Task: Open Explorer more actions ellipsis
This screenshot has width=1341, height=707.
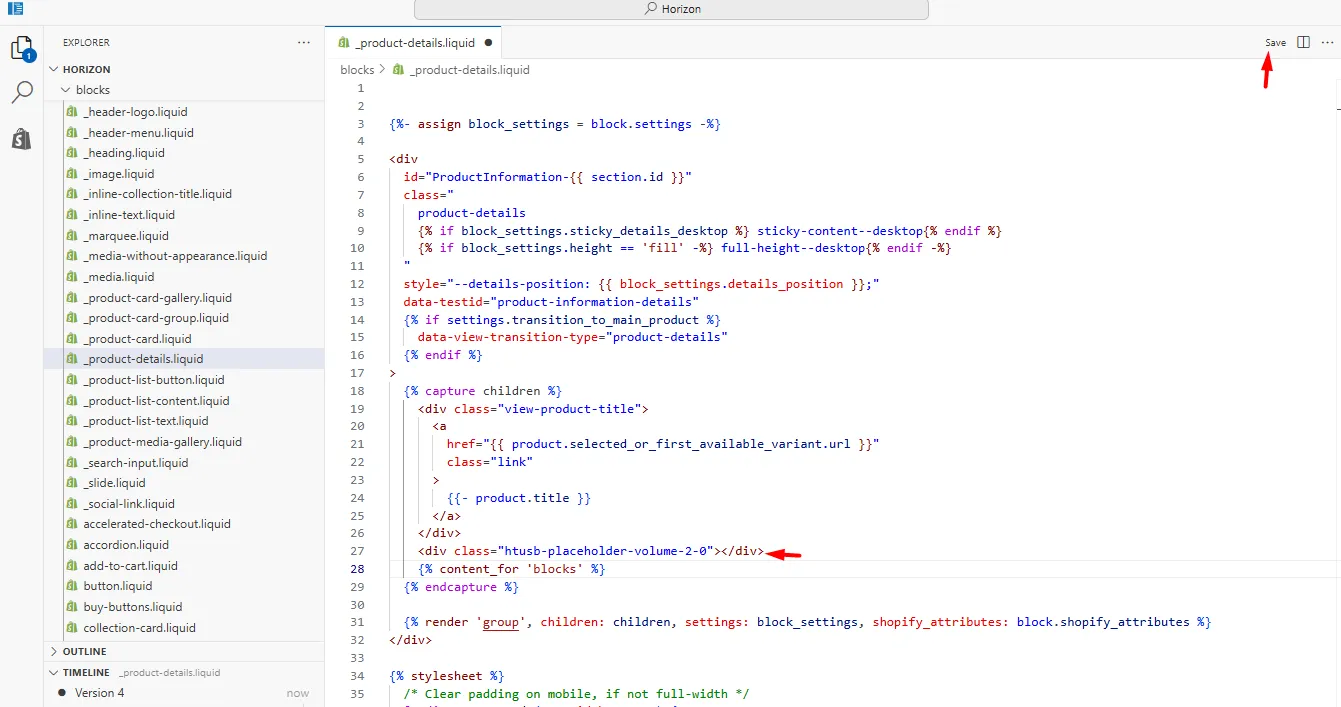Action: [x=304, y=43]
